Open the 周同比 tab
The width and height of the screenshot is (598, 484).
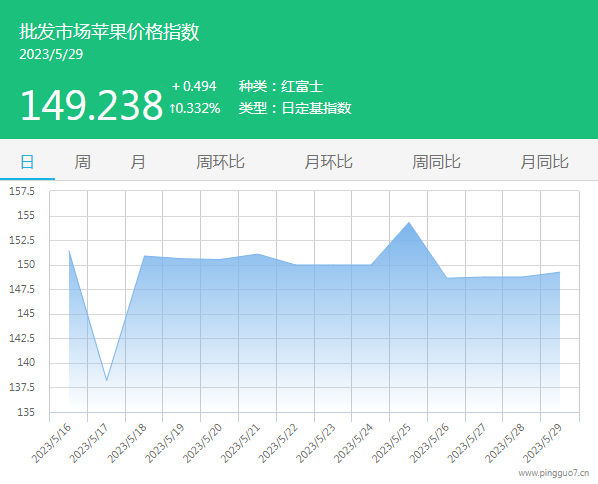coord(436,162)
